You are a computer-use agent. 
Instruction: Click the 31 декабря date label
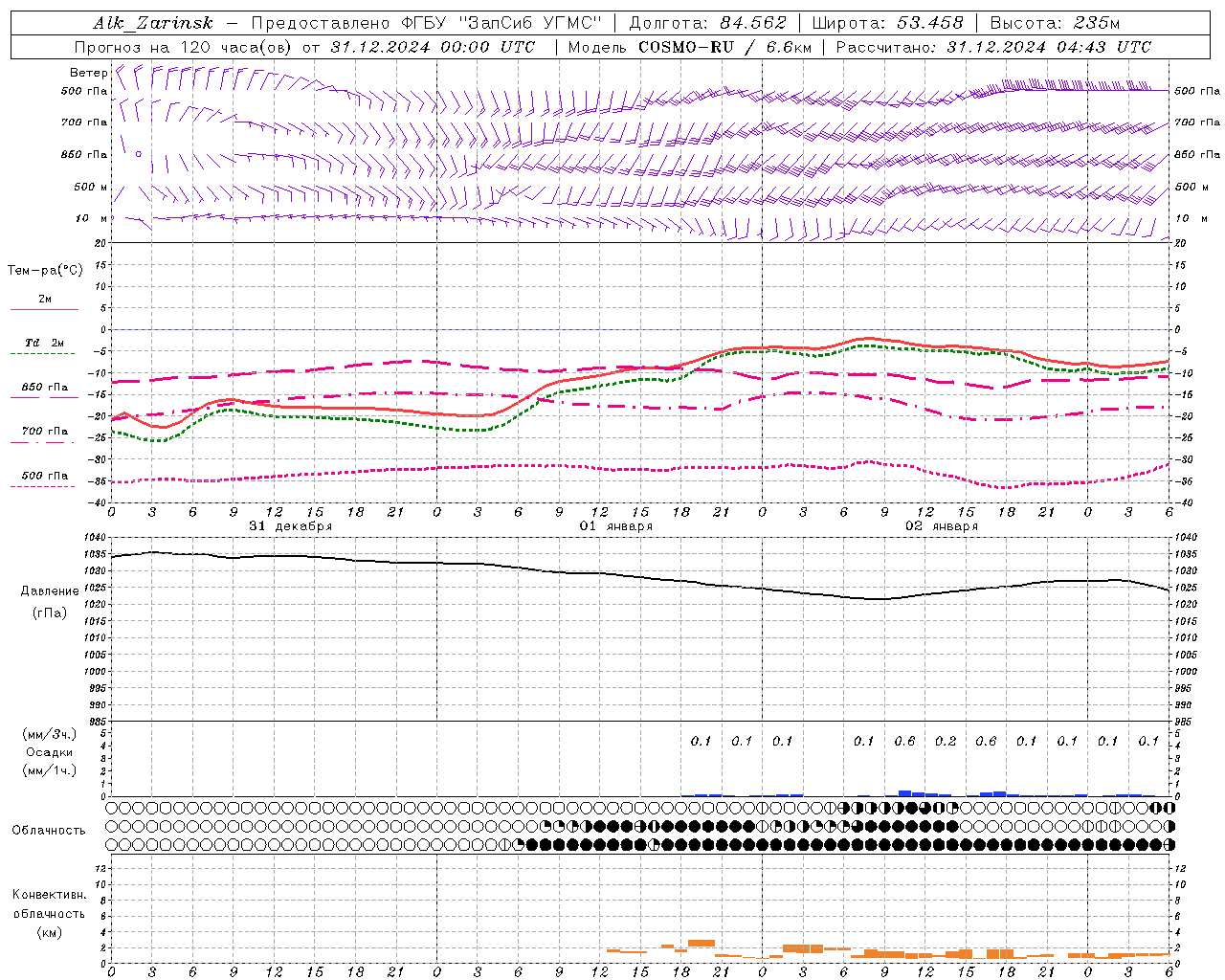click(291, 526)
